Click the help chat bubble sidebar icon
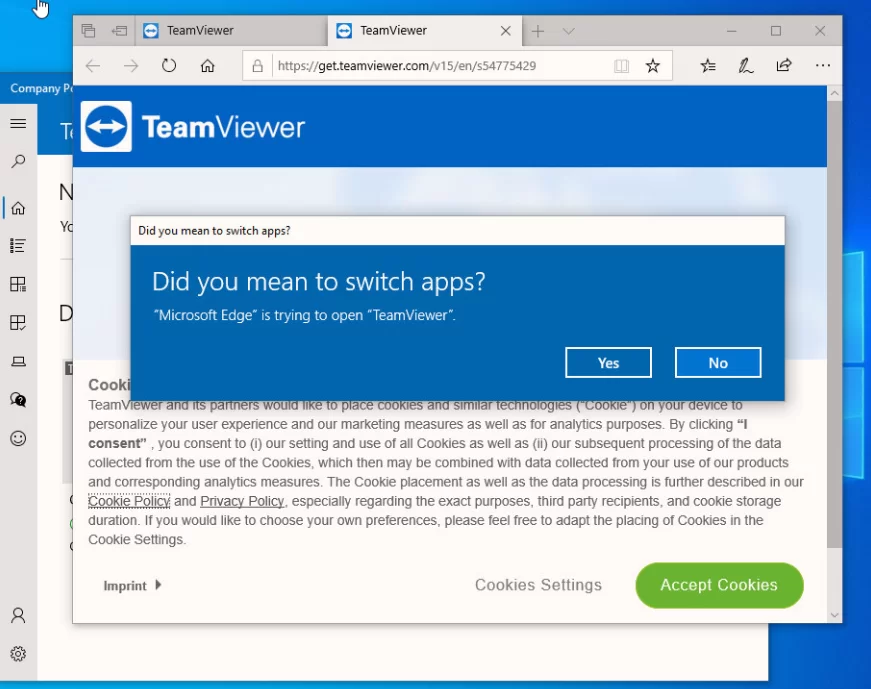 click(x=17, y=400)
